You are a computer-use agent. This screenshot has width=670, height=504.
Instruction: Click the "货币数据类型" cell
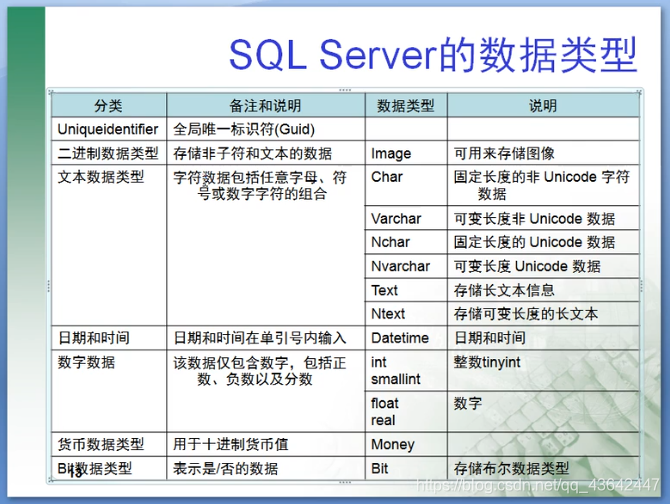point(109,444)
